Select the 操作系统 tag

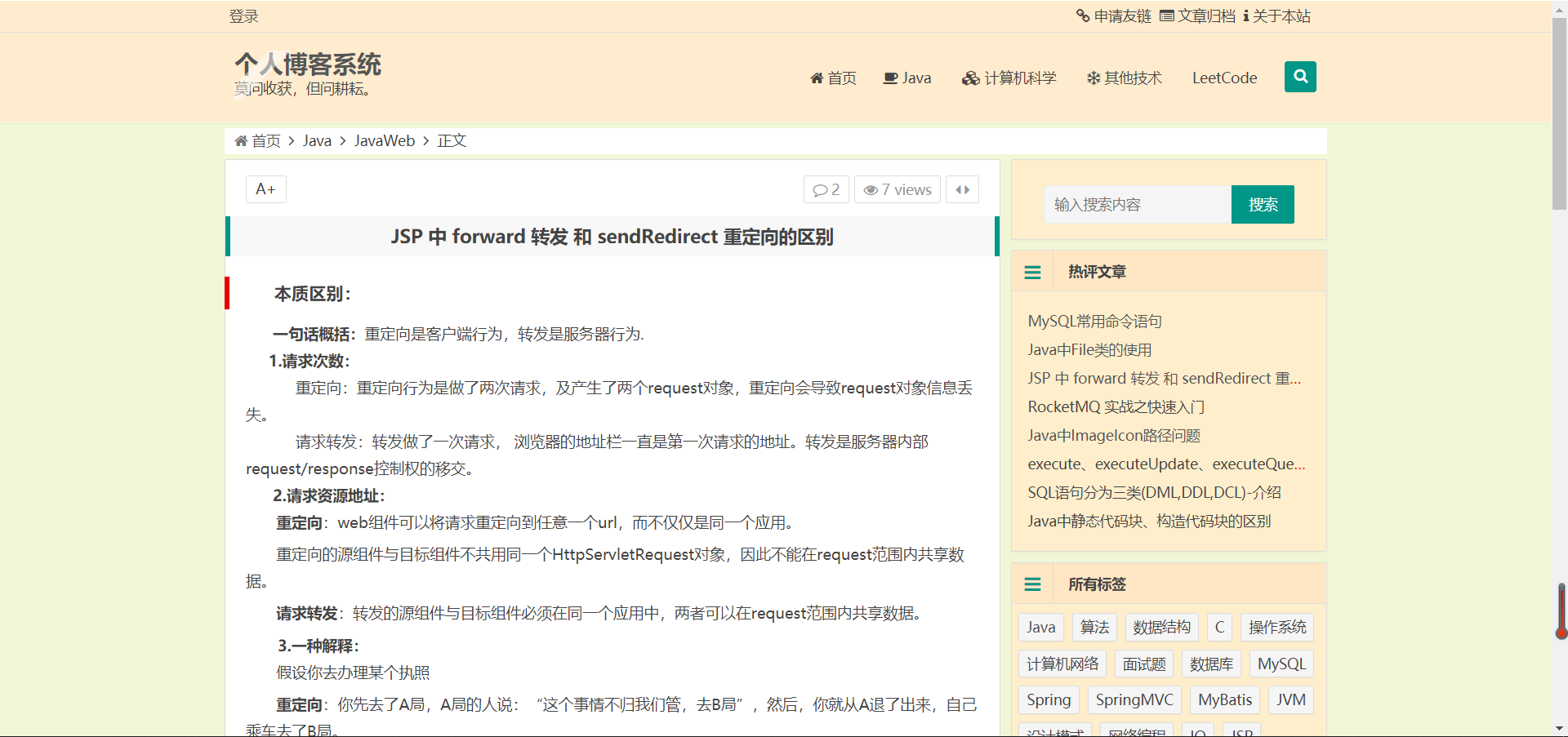click(1277, 627)
